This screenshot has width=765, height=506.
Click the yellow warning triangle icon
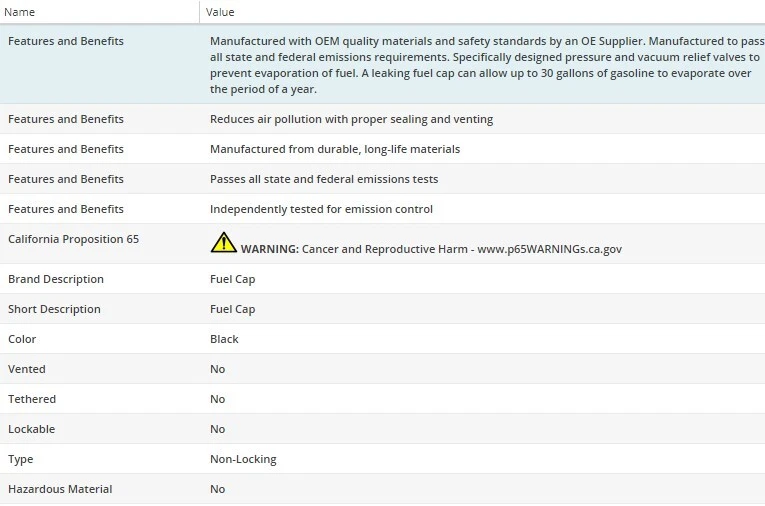coord(223,243)
